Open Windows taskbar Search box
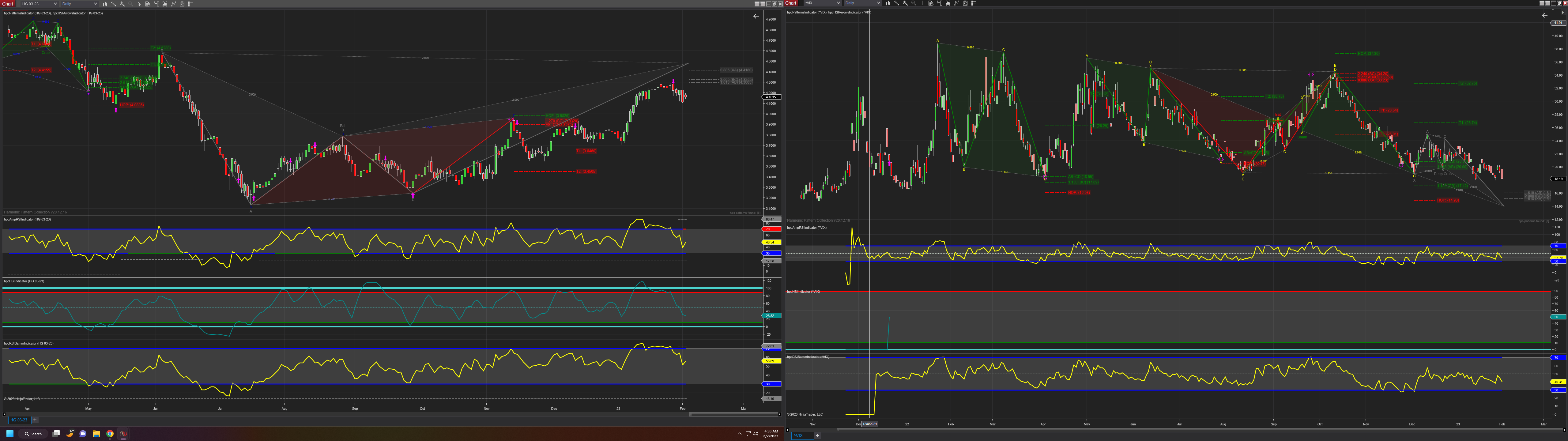 point(33,434)
